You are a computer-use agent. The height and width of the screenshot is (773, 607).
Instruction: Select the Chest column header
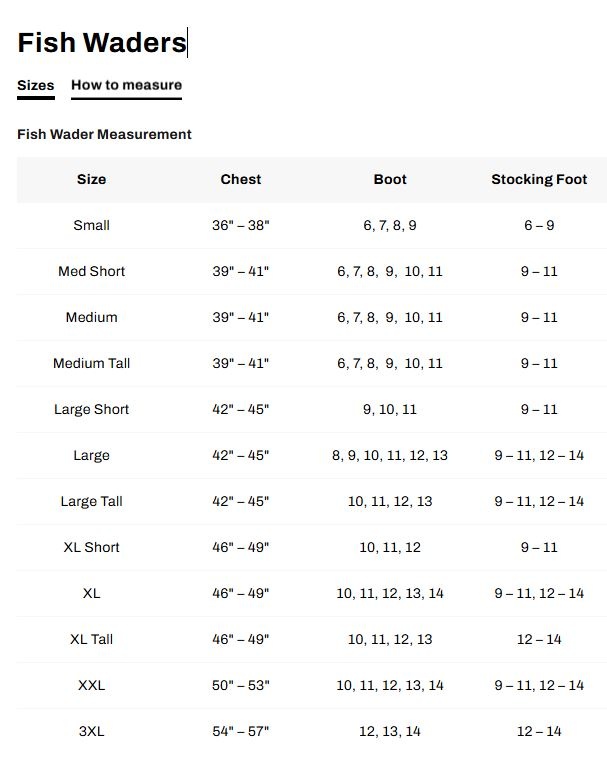click(x=241, y=179)
